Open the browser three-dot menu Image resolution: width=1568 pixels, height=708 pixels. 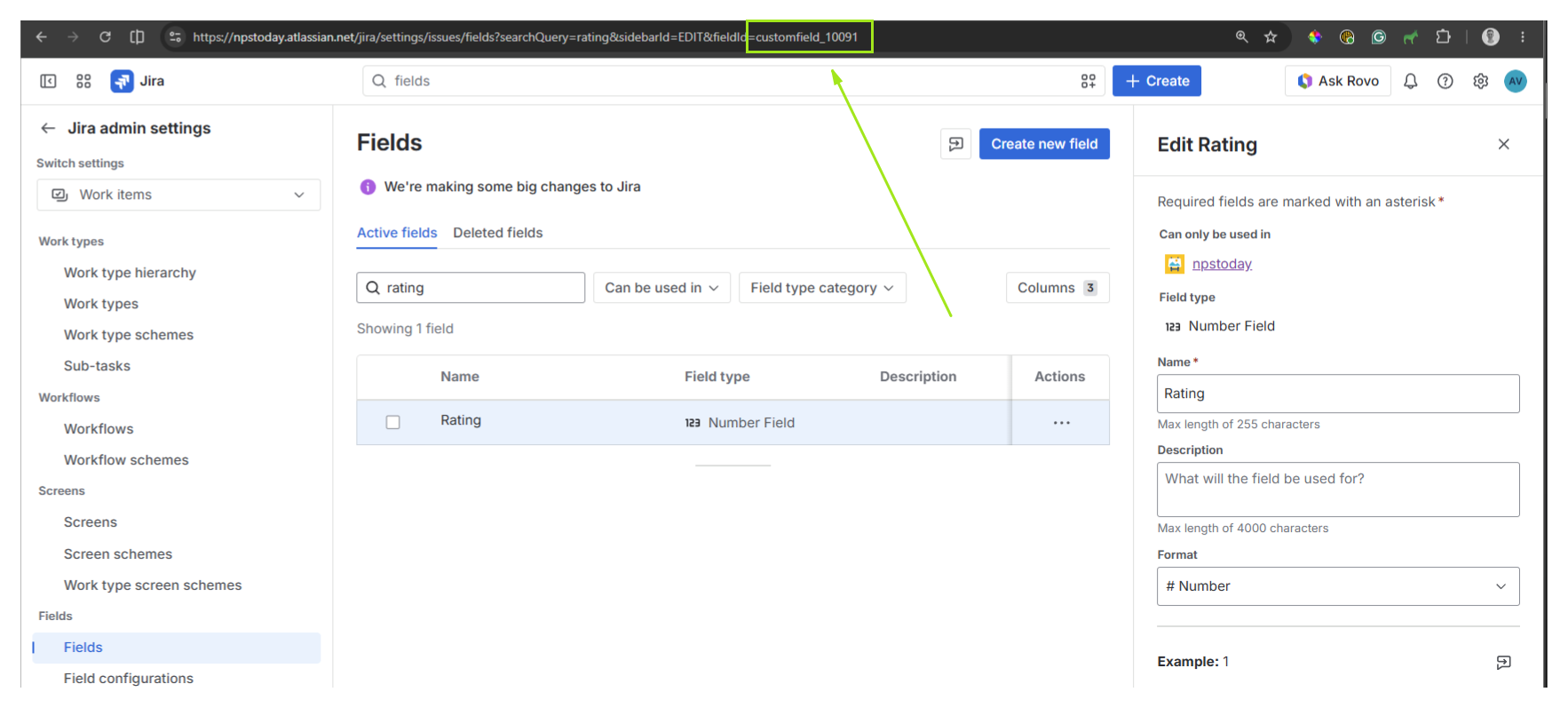1523,36
